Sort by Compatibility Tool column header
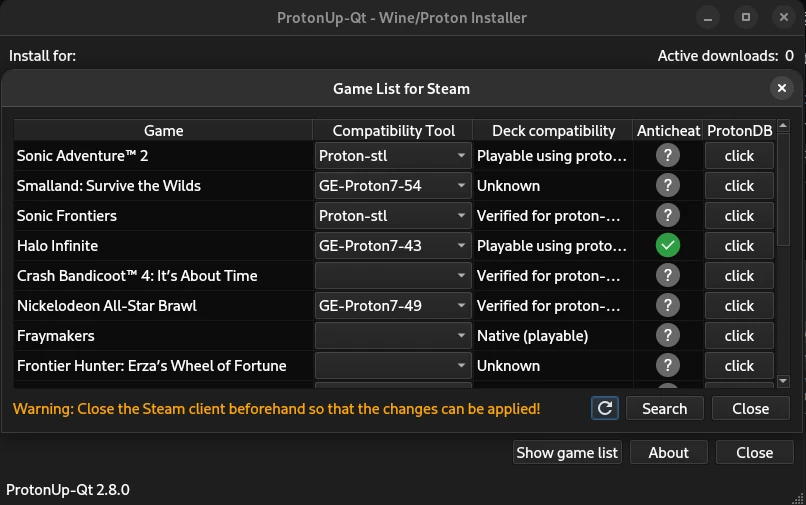The height and width of the screenshot is (505, 806). (x=393, y=131)
